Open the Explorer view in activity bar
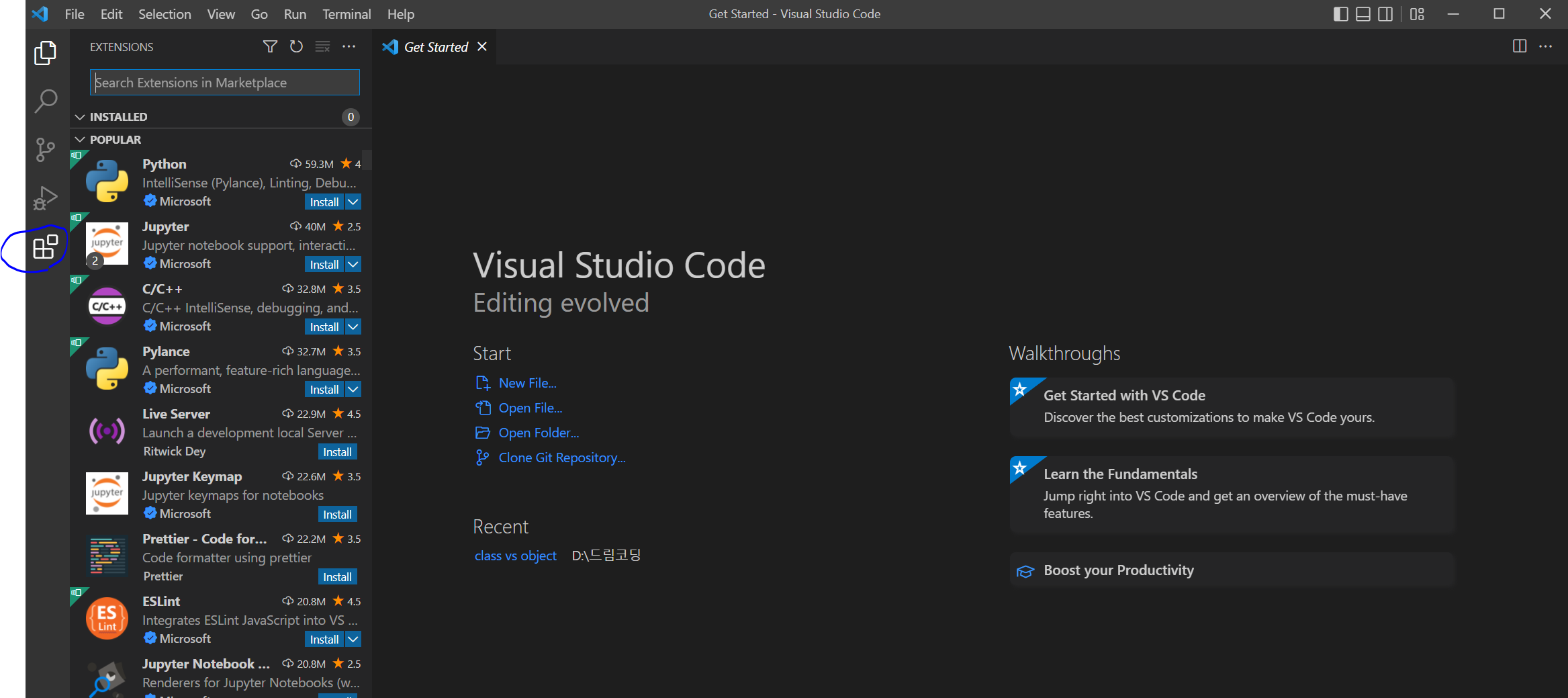This screenshot has width=1568, height=698. click(46, 53)
